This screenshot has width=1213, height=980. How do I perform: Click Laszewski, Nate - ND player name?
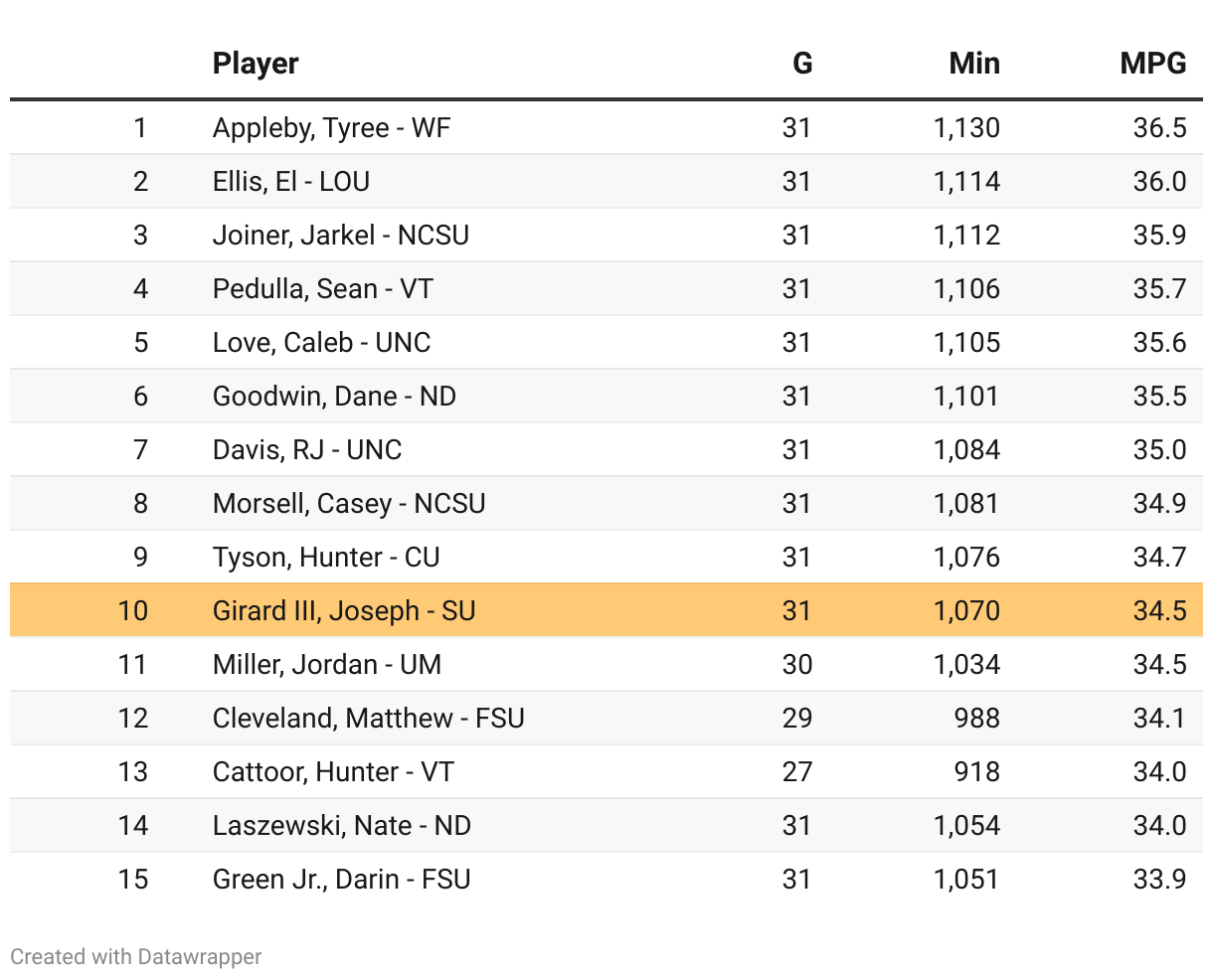pyautogui.click(x=341, y=826)
